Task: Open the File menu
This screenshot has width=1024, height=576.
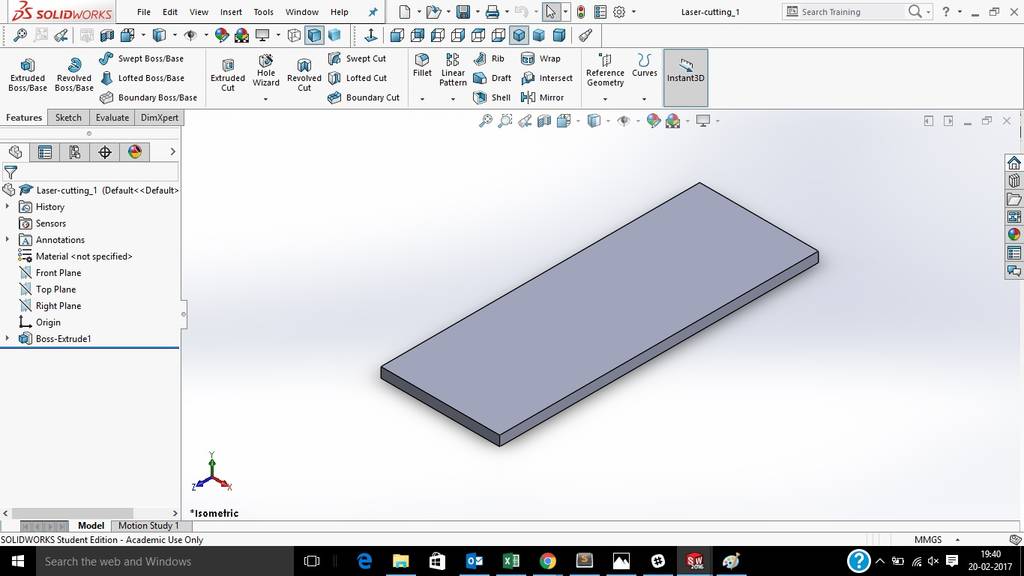Action: pos(144,12)
